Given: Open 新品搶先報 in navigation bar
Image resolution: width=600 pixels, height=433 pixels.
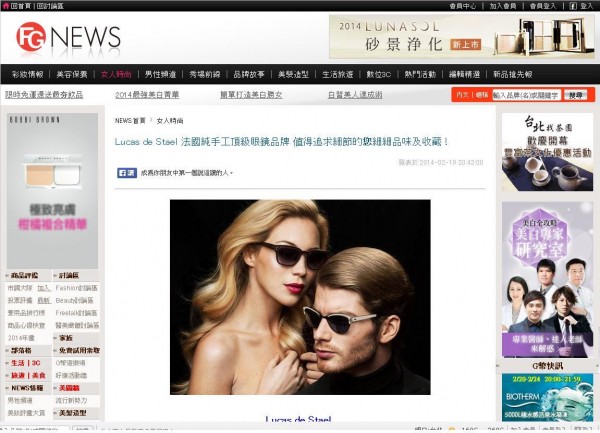Looking at the screenshot, I should (x=512, y=74).
